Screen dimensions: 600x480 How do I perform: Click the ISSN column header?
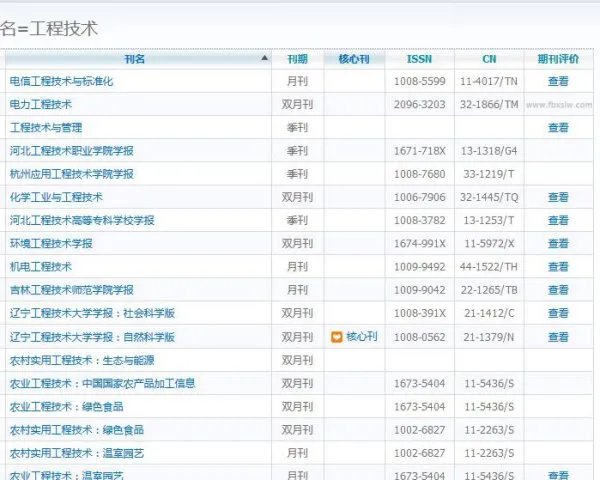coord(419,59)
